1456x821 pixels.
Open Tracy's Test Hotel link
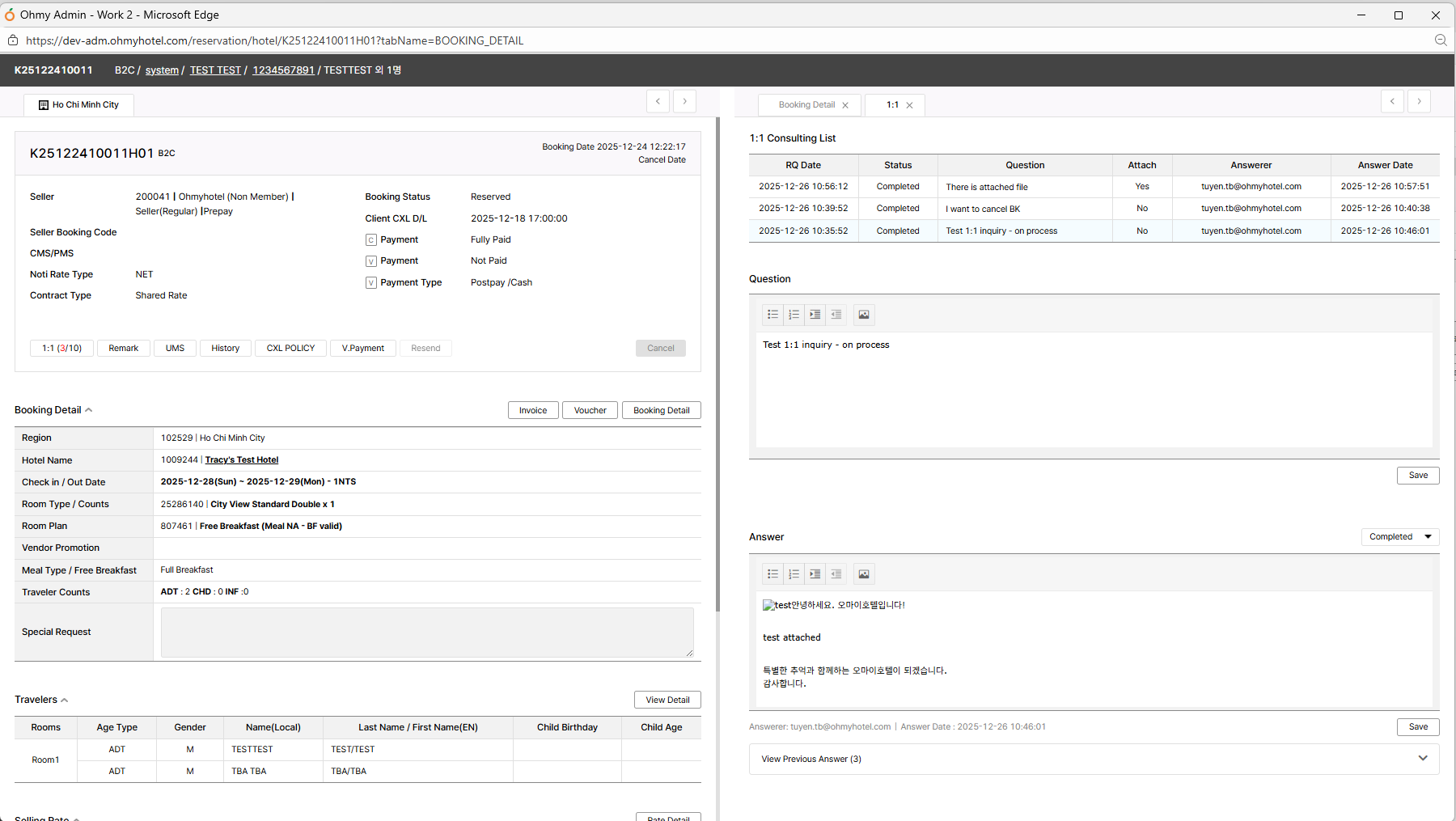click(242, 460)
